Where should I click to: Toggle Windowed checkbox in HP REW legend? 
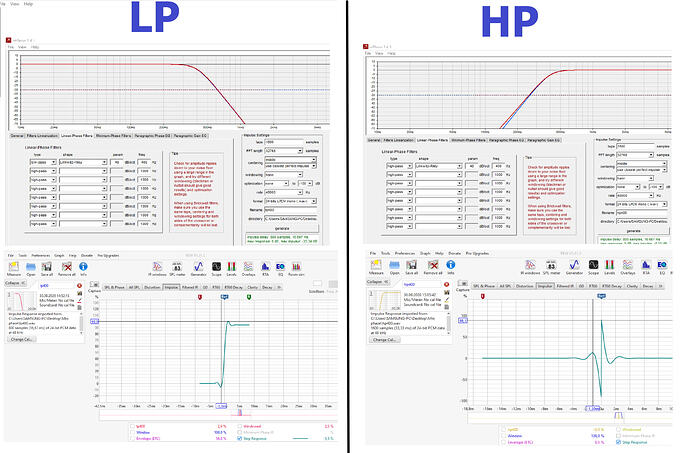point(619,430)
